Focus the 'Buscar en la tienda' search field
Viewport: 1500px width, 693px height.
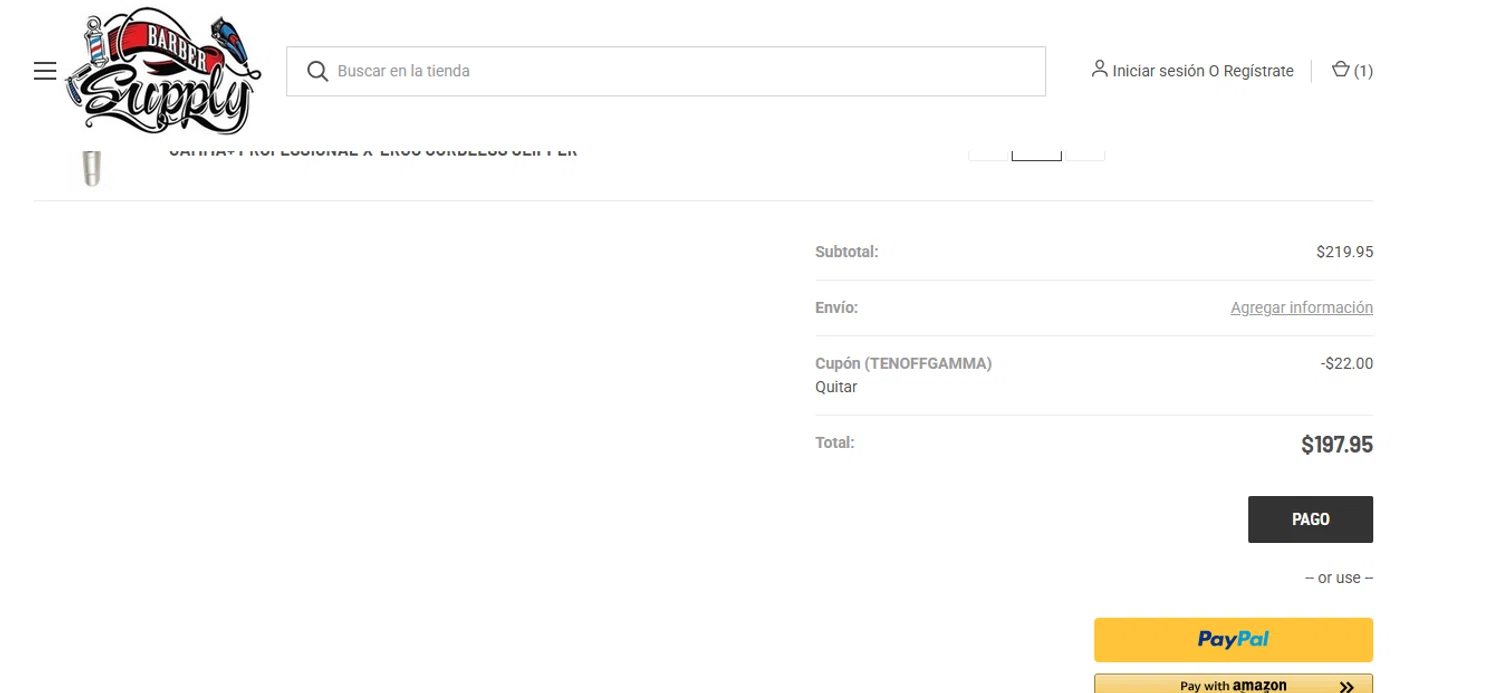tap(666, 71)
